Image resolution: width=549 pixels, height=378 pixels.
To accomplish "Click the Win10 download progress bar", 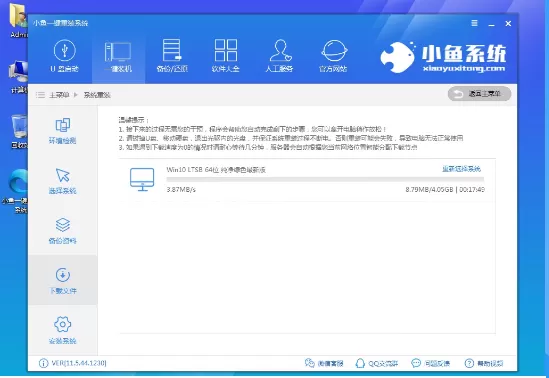I will pos(325,180).
